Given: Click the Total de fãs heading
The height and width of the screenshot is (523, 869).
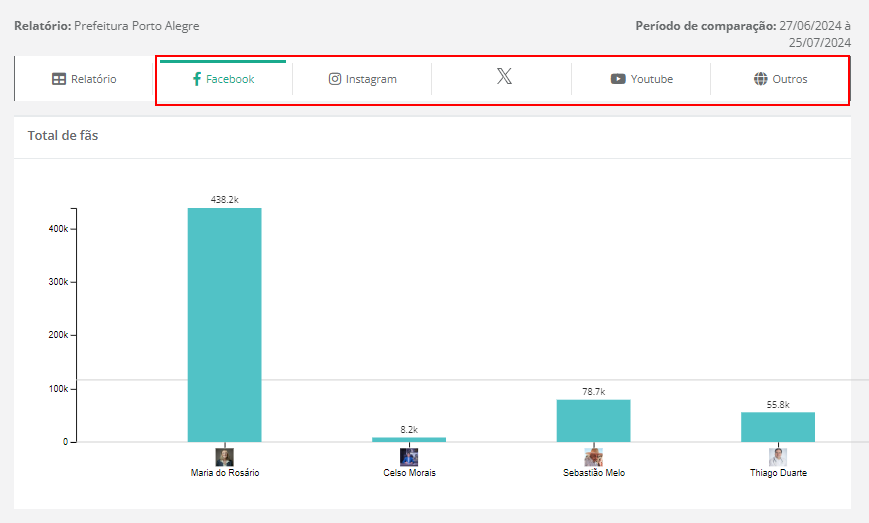Looking at the screenshot, I should click(x=63, y=136).
